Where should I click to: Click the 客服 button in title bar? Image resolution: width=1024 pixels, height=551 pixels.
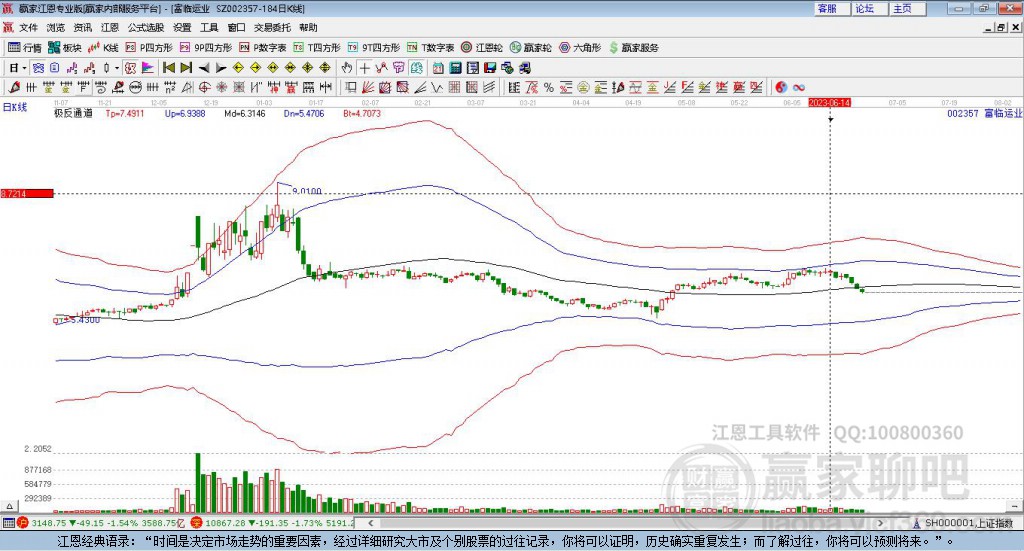(833, 8)
